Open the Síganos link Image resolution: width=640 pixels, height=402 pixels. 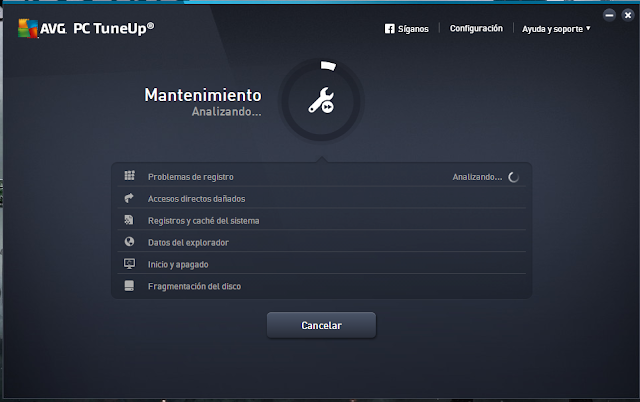(413, 29)
